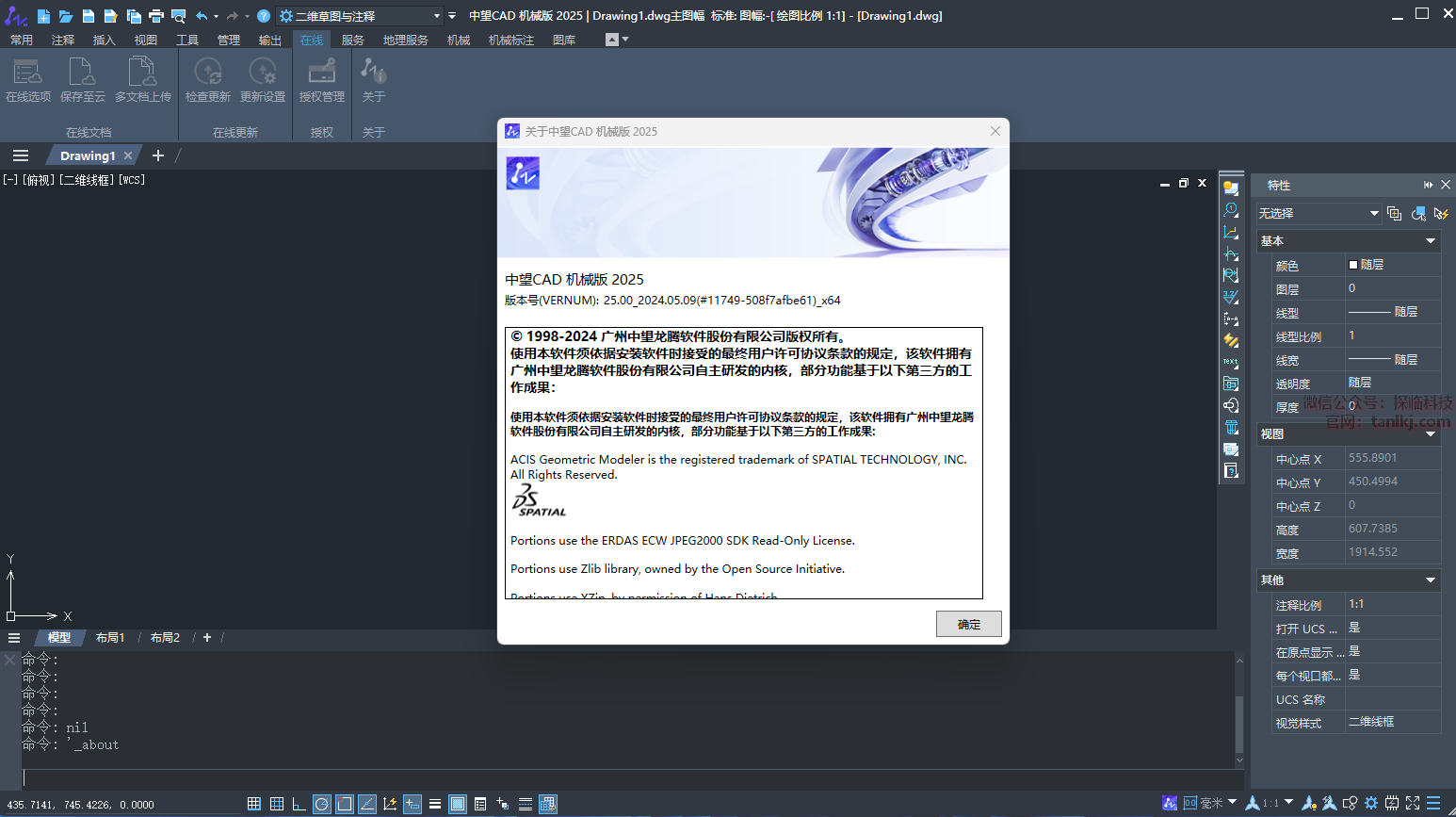1456x817 pixels.
Task: Collapse the 基本 section in 特性 panel
Action: [x=1431, y=241]
